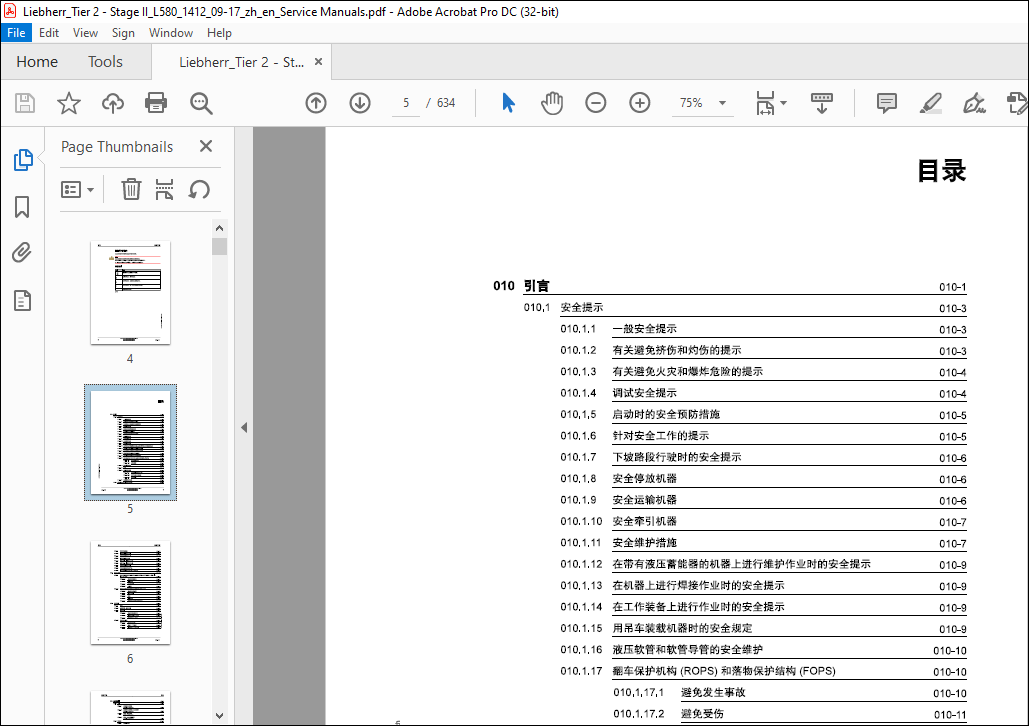1029x726 pixels.
Task: Open the File menu
Action: pyautogui.click(x=16, y=33)
